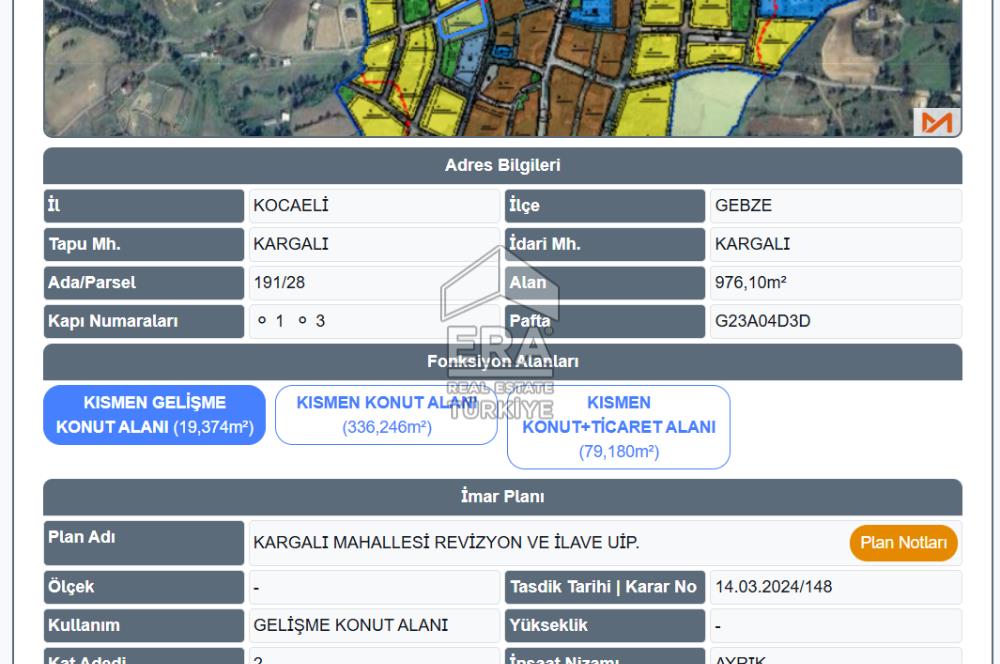Click the İmar Planı section header
Screen dimensions: 1000x664
tap(503, 497)
